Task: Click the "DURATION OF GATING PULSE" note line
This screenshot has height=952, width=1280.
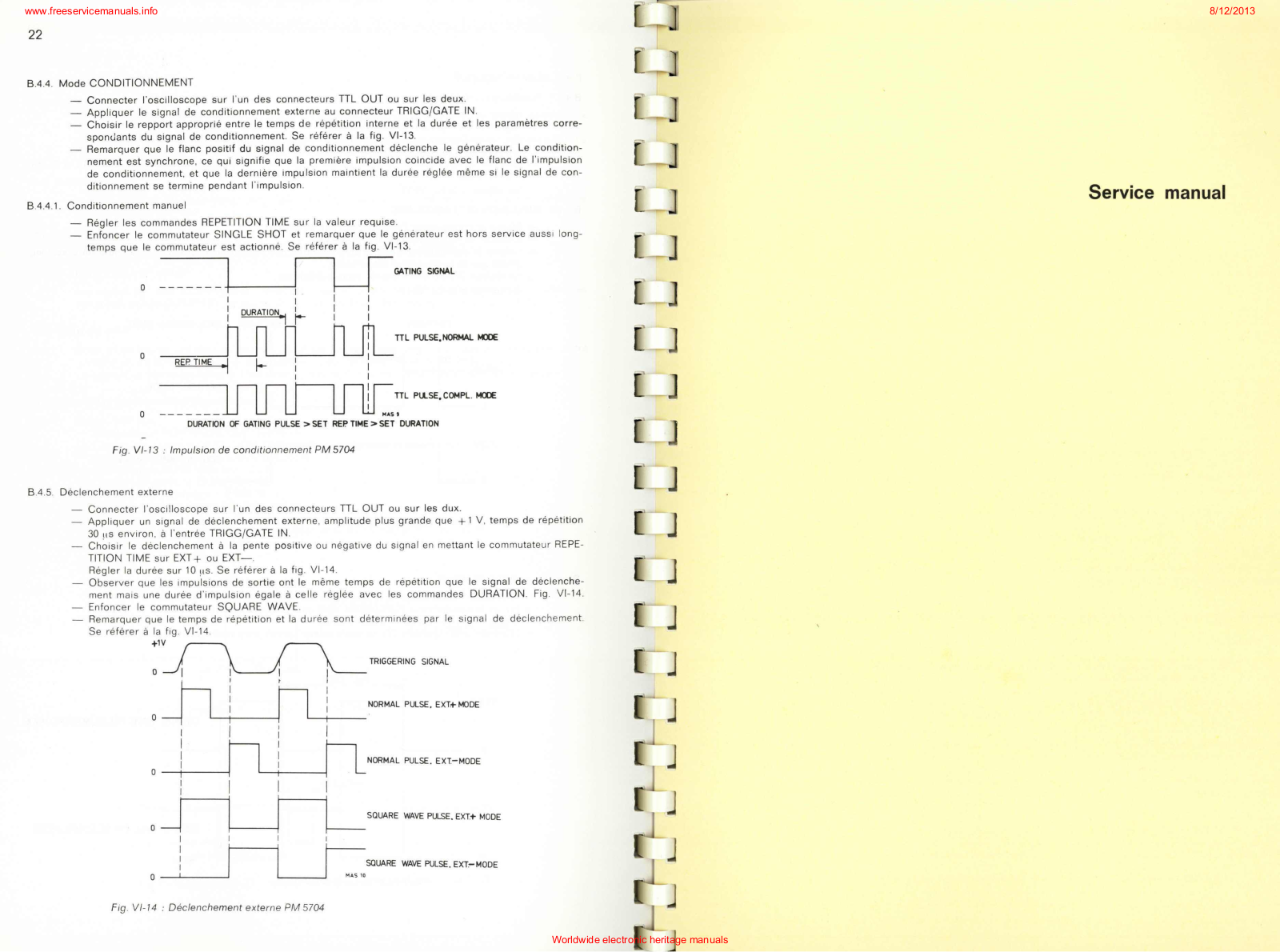Action: (313, 424)
